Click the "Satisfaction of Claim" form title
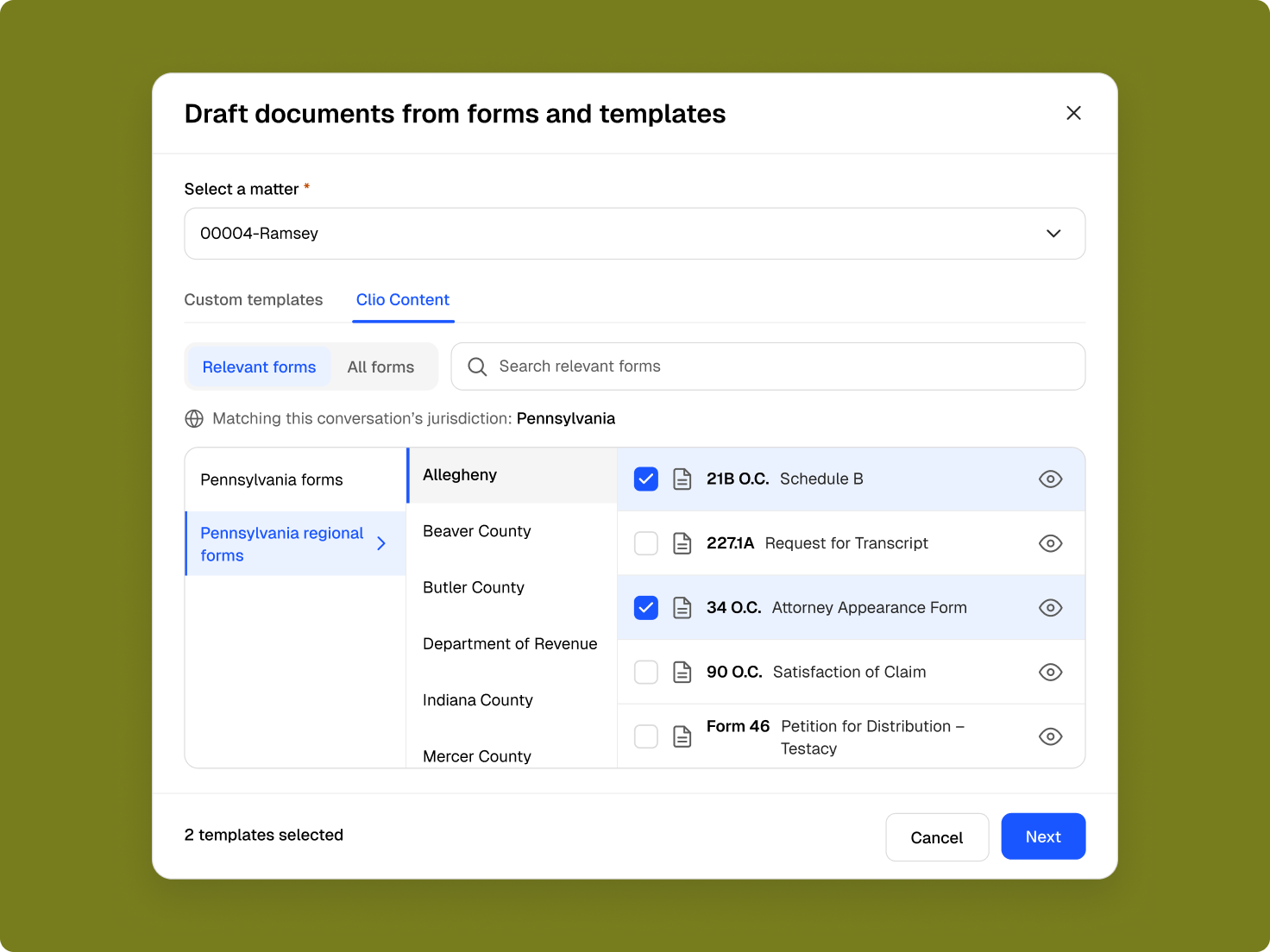 (x=850, y=672)
